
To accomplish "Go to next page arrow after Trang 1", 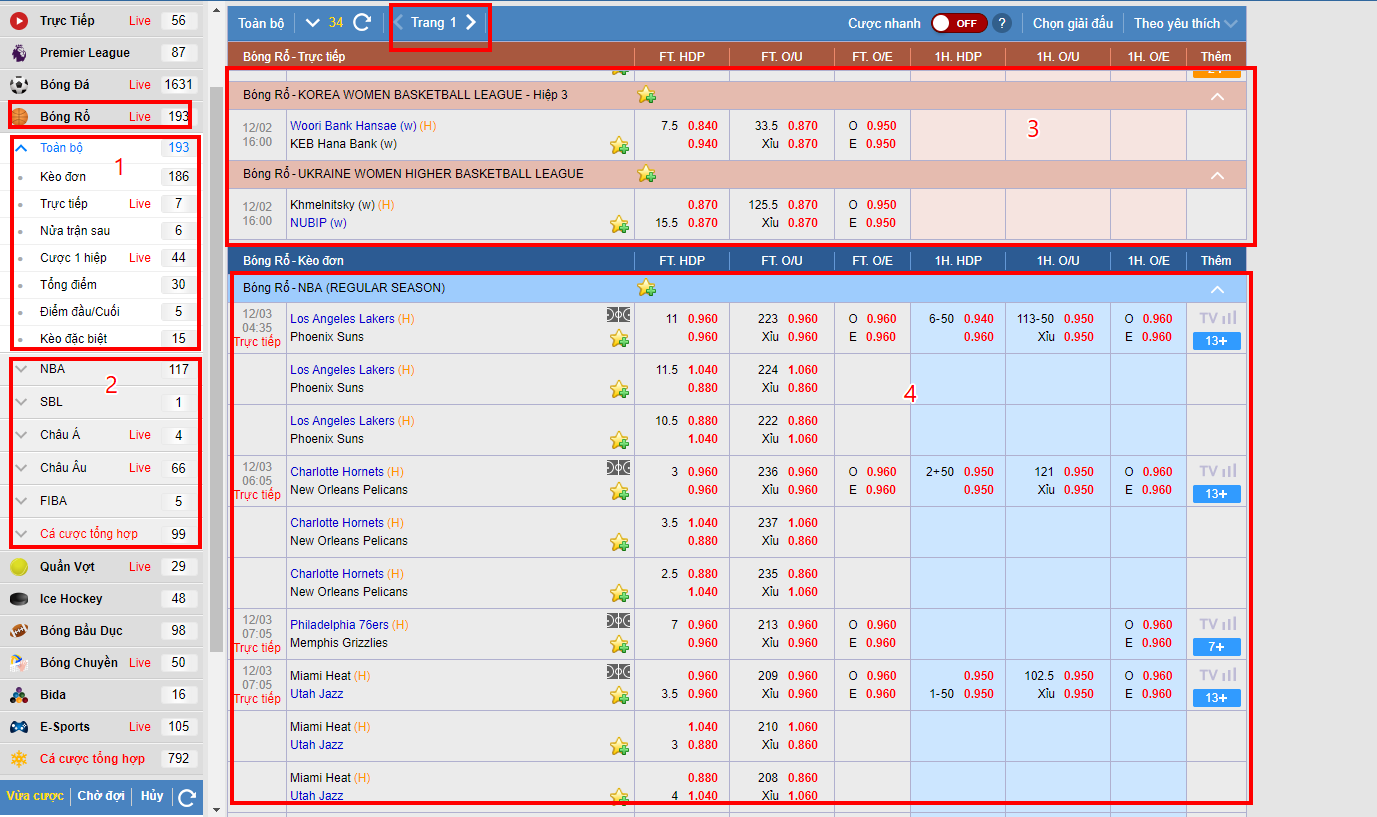I will [x=471, y=22].
